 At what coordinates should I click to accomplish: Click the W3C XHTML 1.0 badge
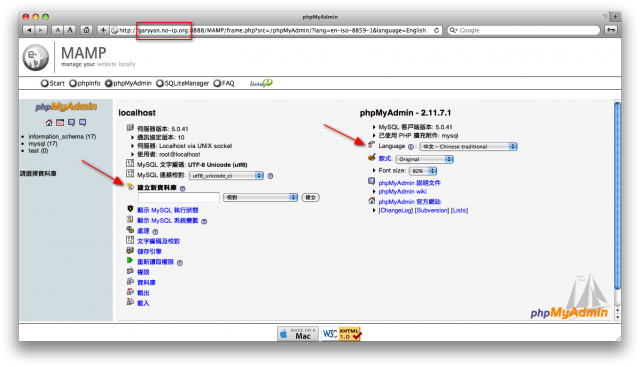[341, 334]
